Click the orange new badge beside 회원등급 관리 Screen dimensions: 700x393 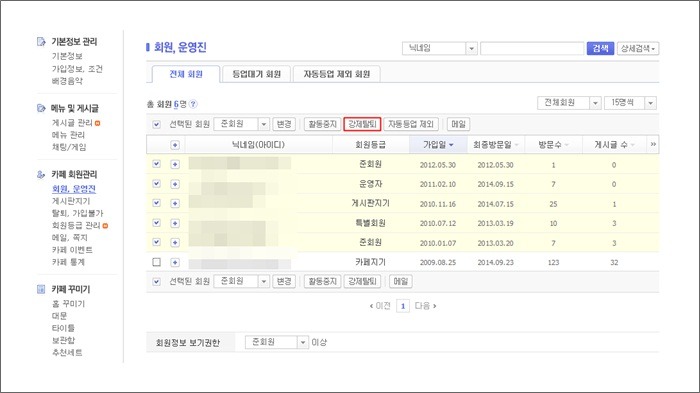click(105, 226)
